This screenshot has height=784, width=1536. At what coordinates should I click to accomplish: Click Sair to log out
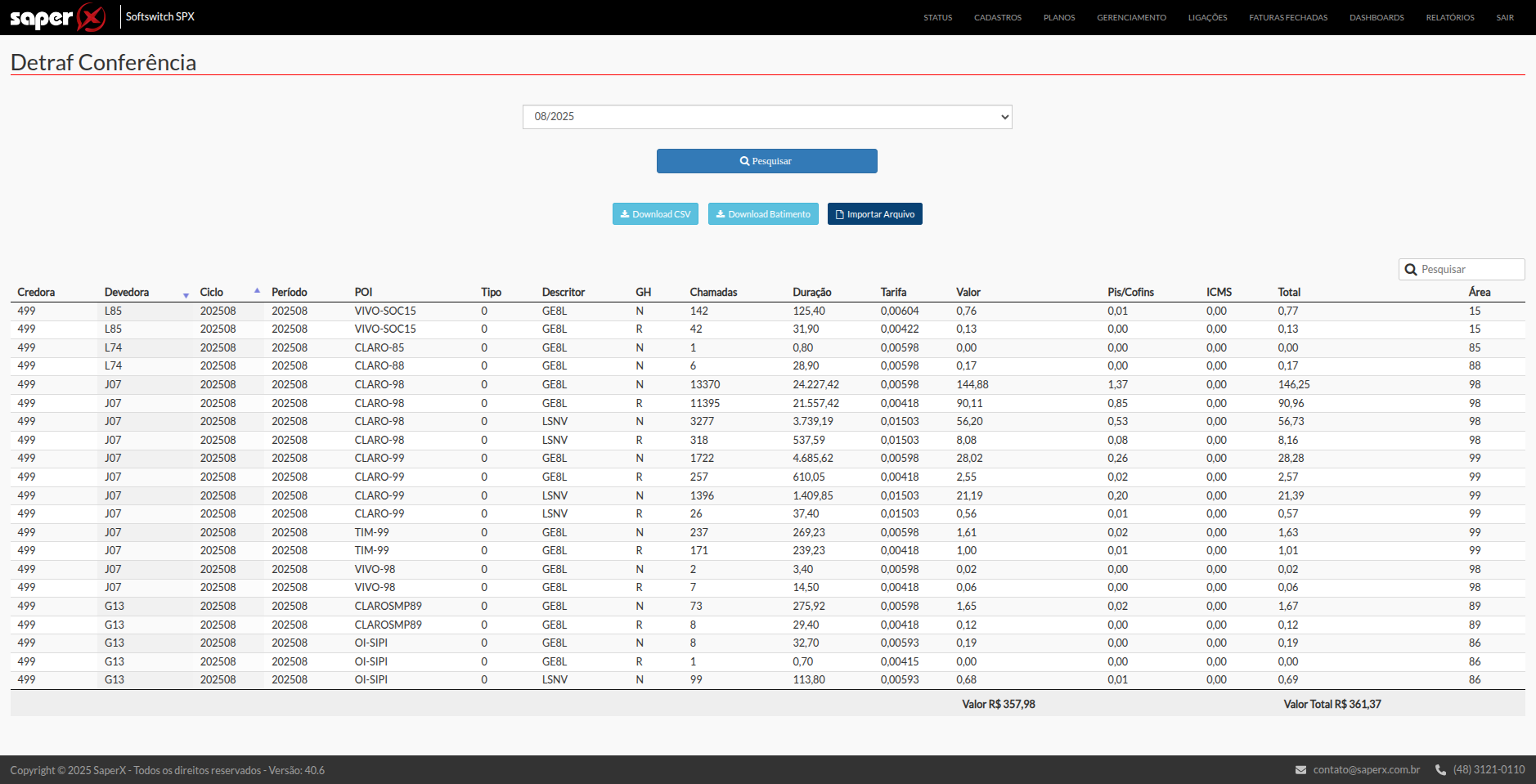tap(1504, 17)
